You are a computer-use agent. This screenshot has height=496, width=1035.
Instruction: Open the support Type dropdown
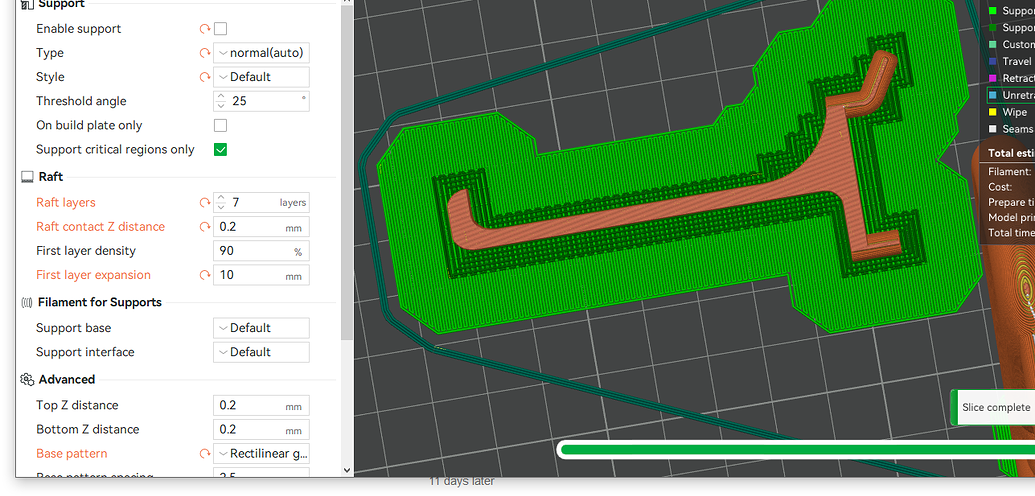(261, 53)
